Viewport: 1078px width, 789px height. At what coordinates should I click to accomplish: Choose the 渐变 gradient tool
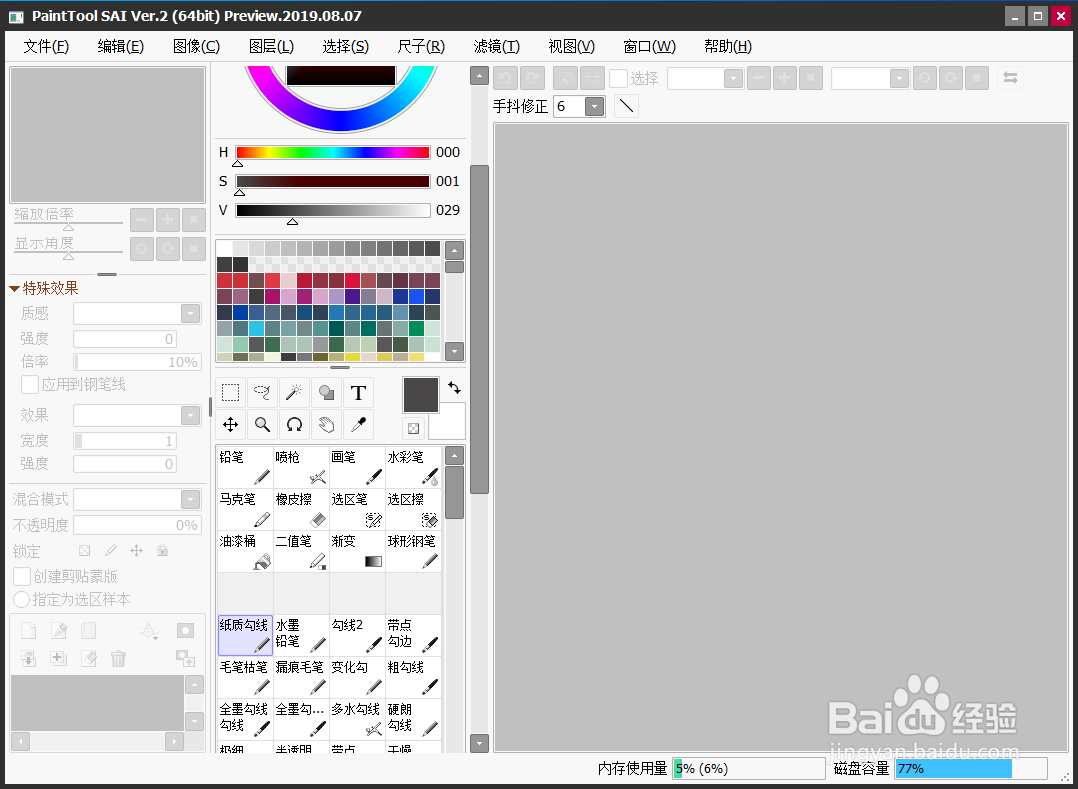(x=357, y=552)
